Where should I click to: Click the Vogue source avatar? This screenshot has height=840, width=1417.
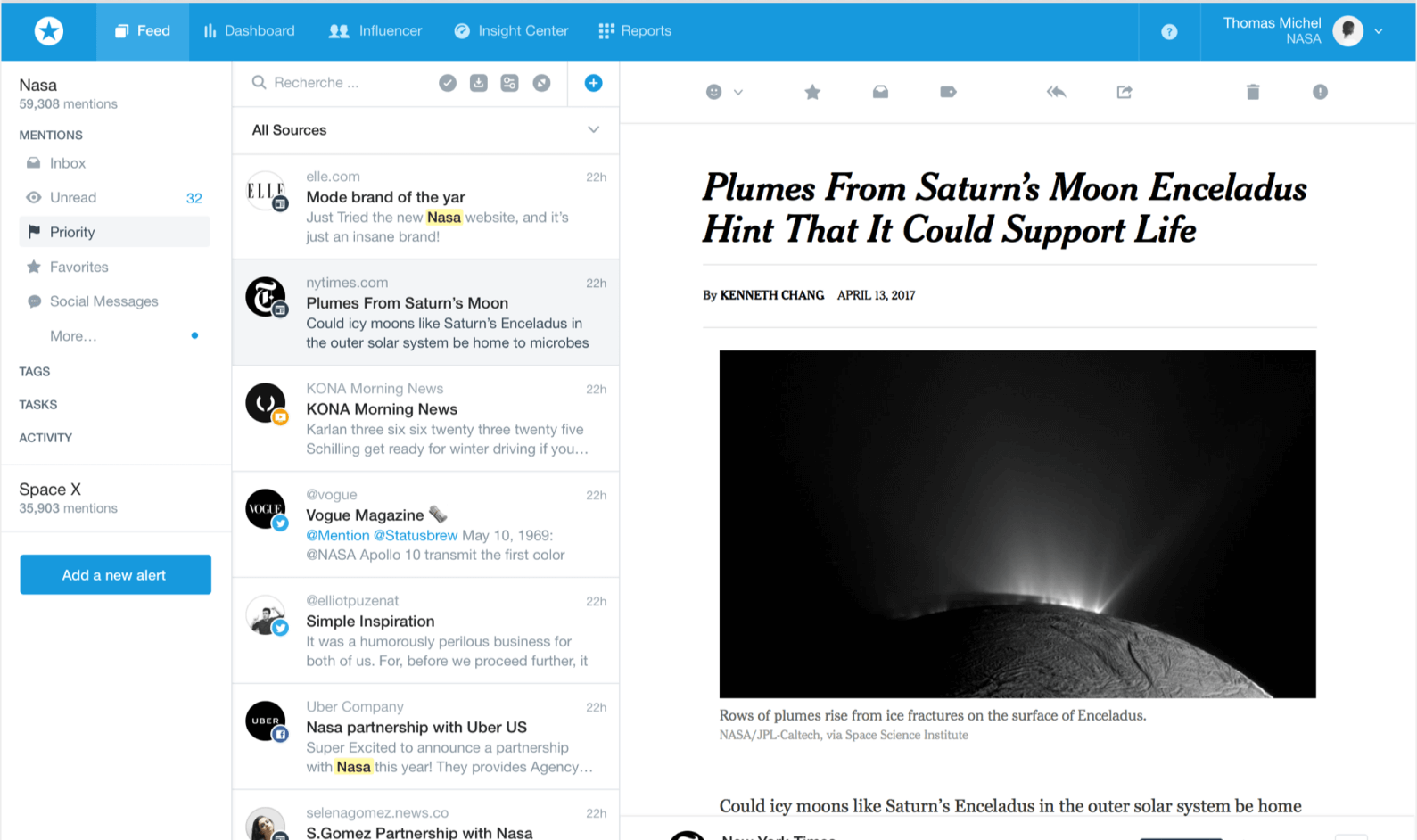click(x=266, y=509)
